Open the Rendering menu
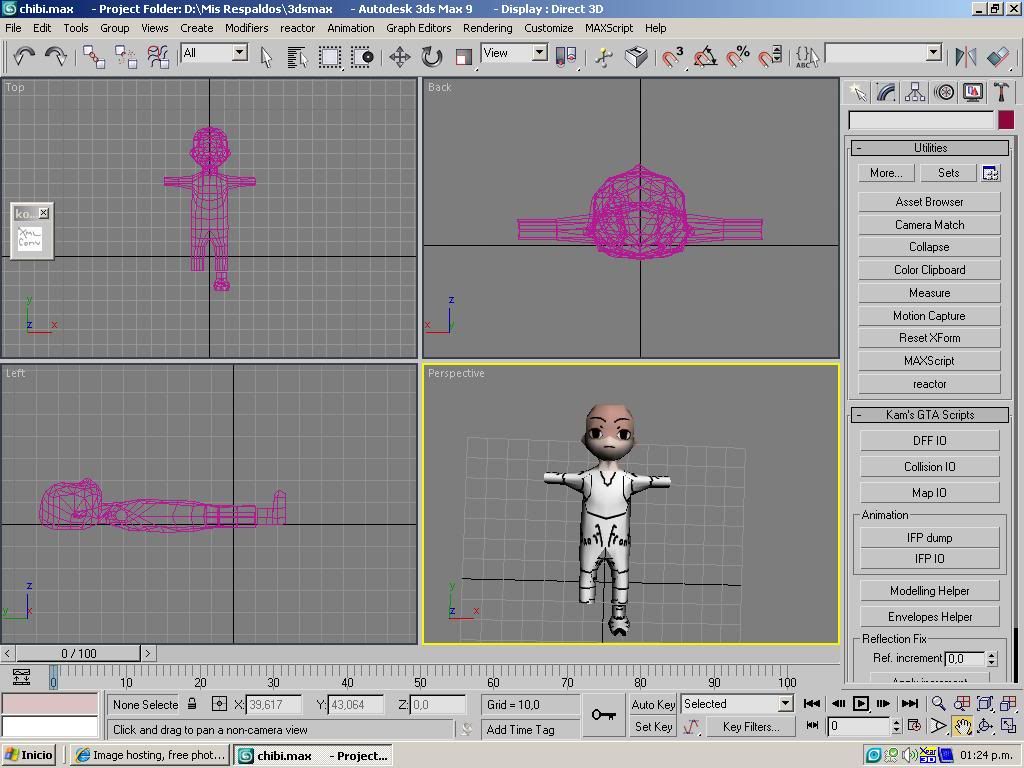 [487, 28]
